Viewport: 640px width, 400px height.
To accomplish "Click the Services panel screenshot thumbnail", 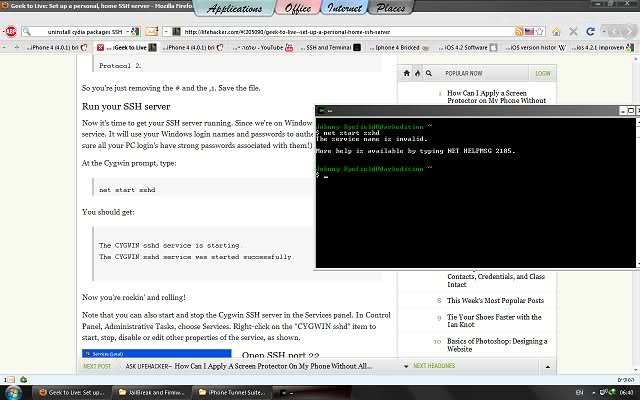I will pos(156,353).
